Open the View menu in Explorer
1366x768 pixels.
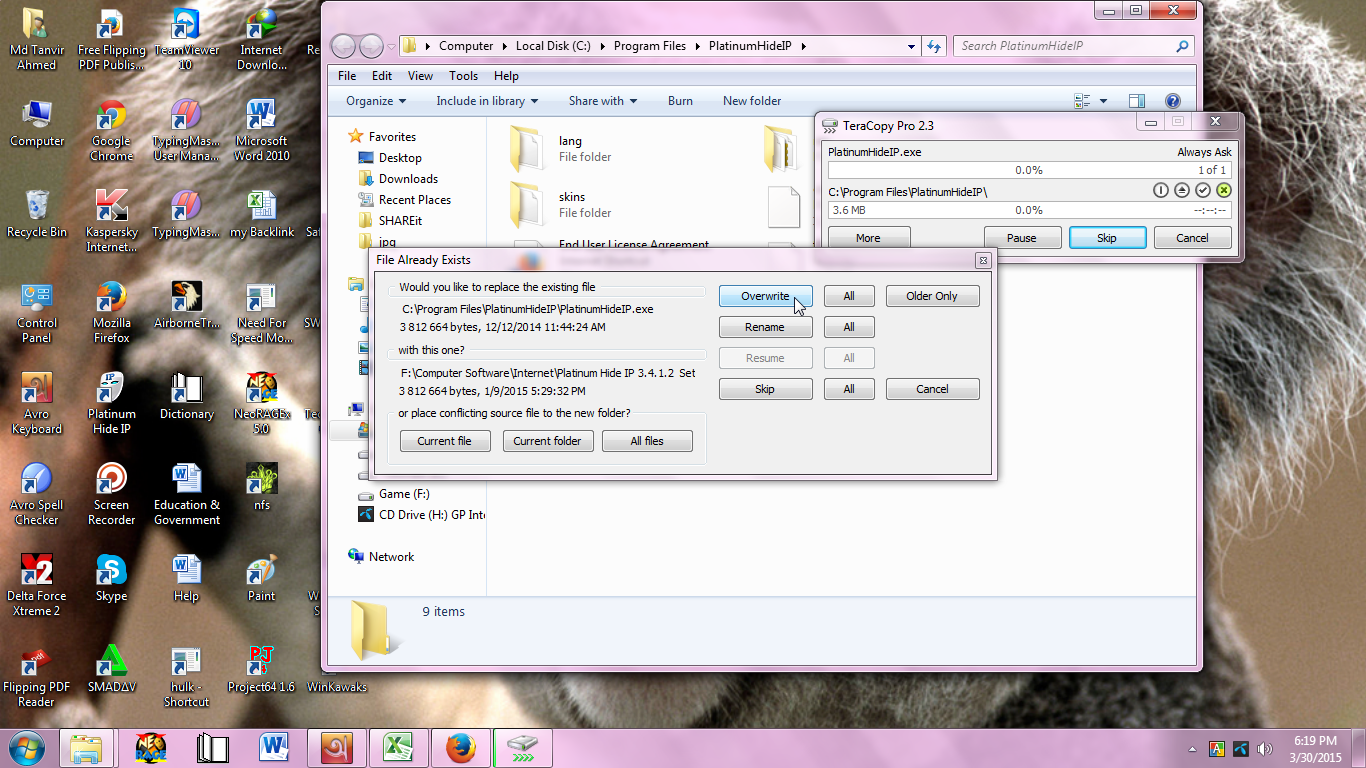pos(421,76)
